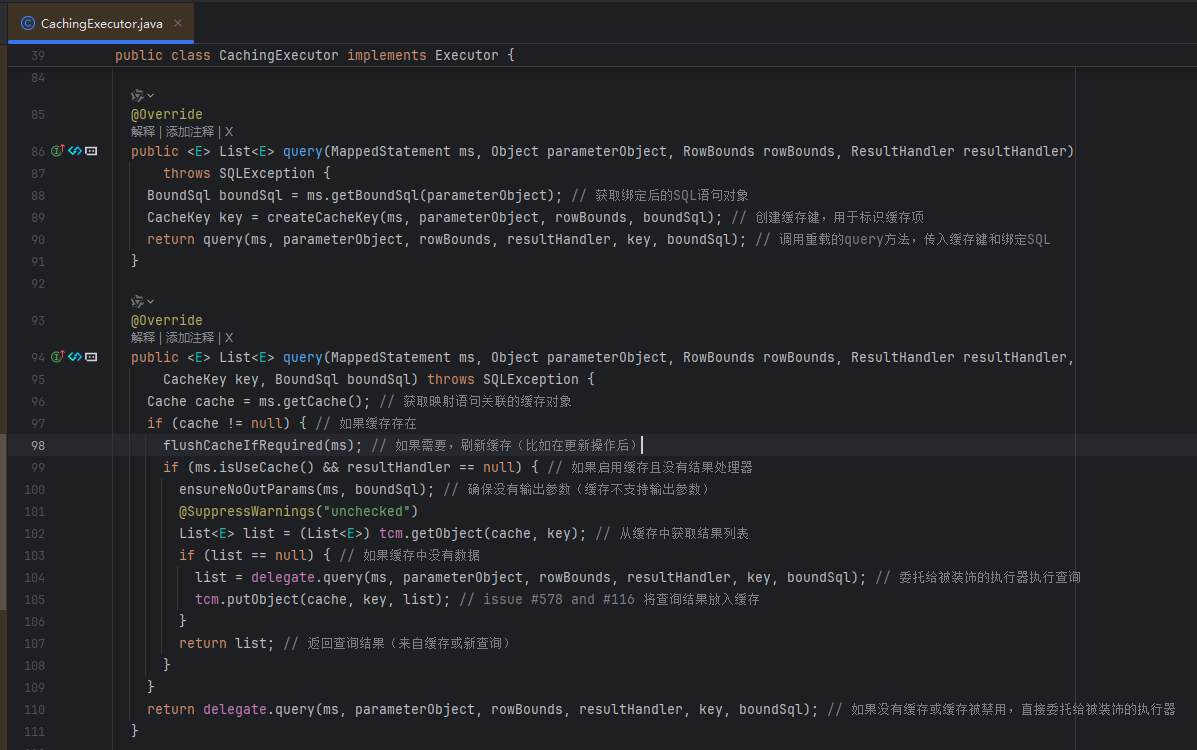Screen dimensions: 1197x750
Task: Click the 添加注释 link above line 86
Action: click(x=190, y=131)
